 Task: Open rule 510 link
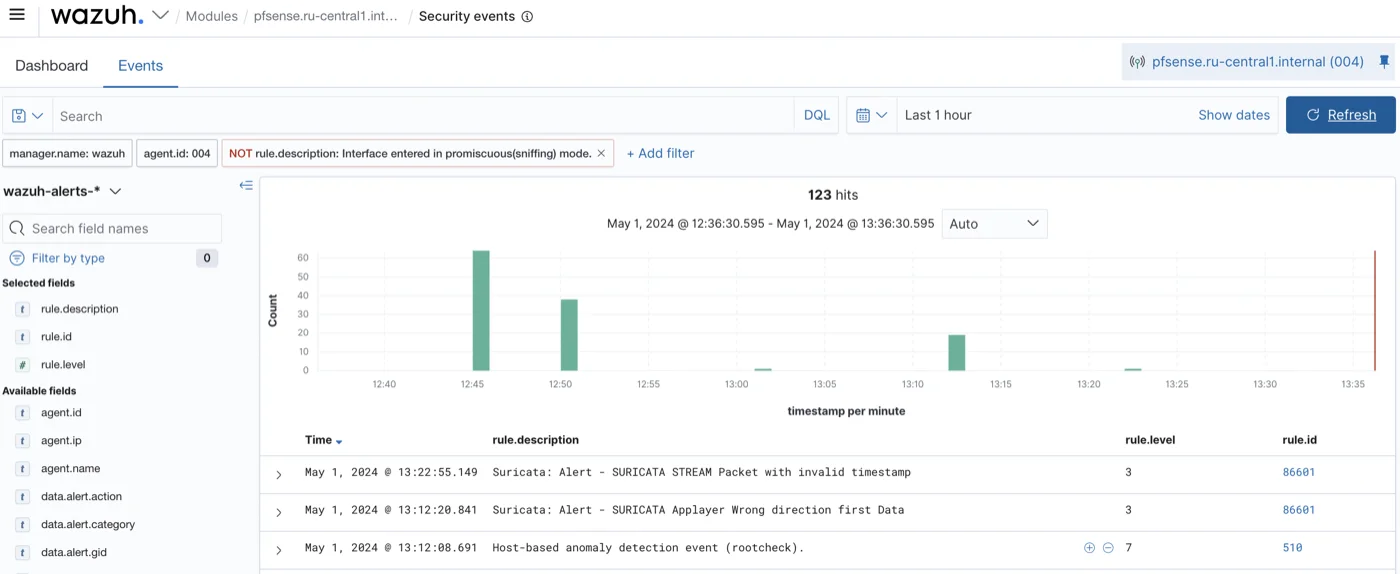tap(1292, 548)
